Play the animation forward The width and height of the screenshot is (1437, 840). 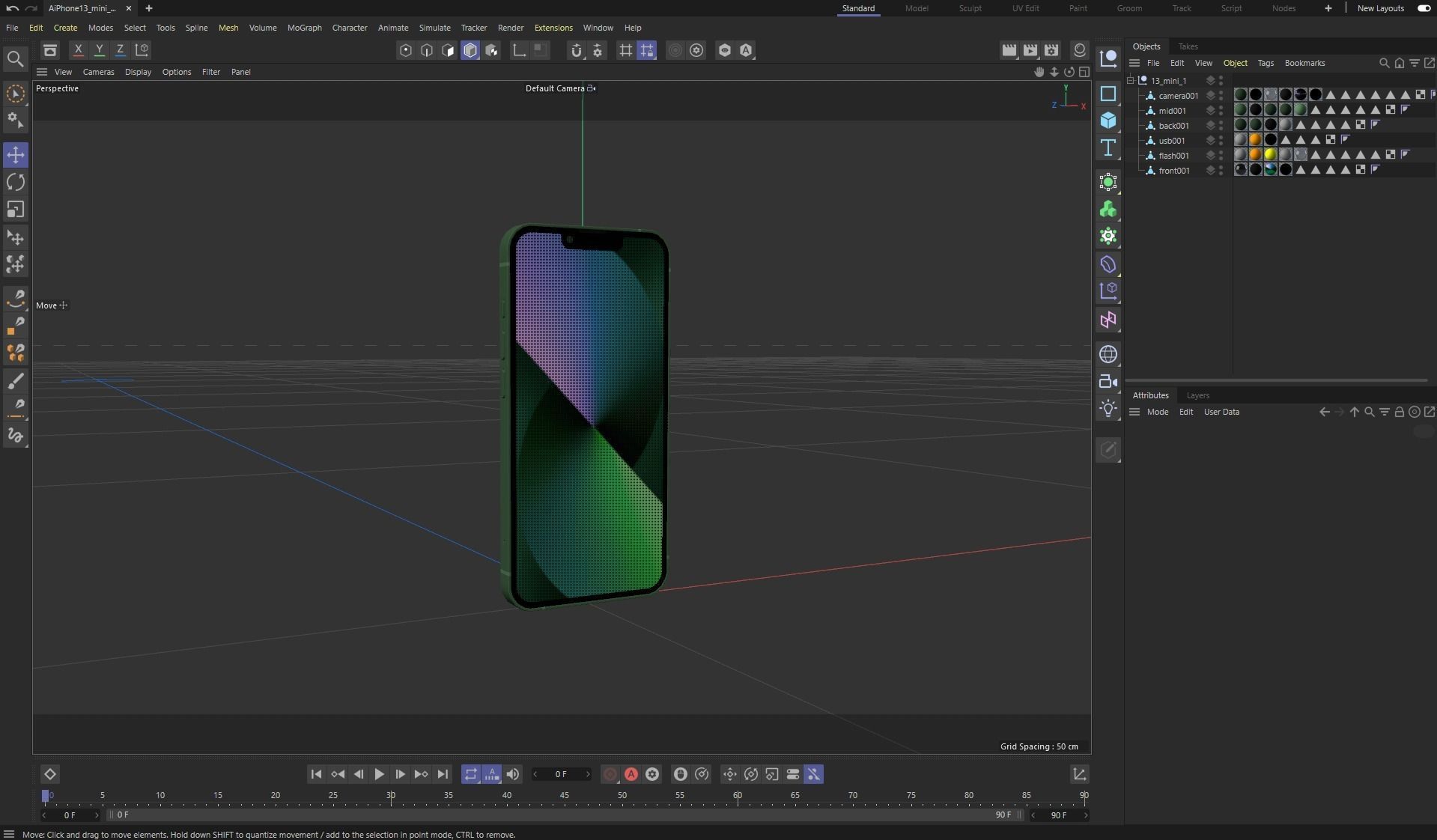[380, 774]
